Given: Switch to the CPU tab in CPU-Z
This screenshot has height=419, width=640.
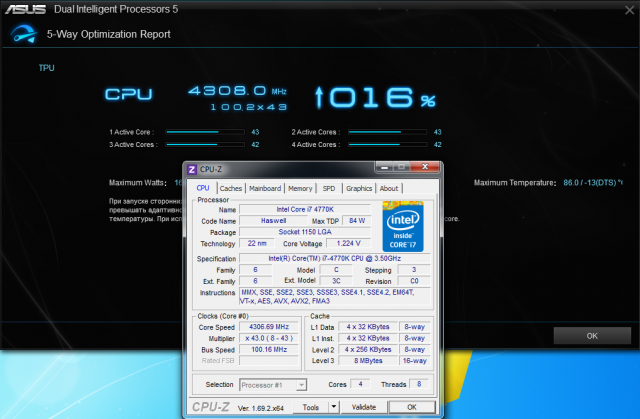Looking at the screenshot, I should tap(203, 188).
